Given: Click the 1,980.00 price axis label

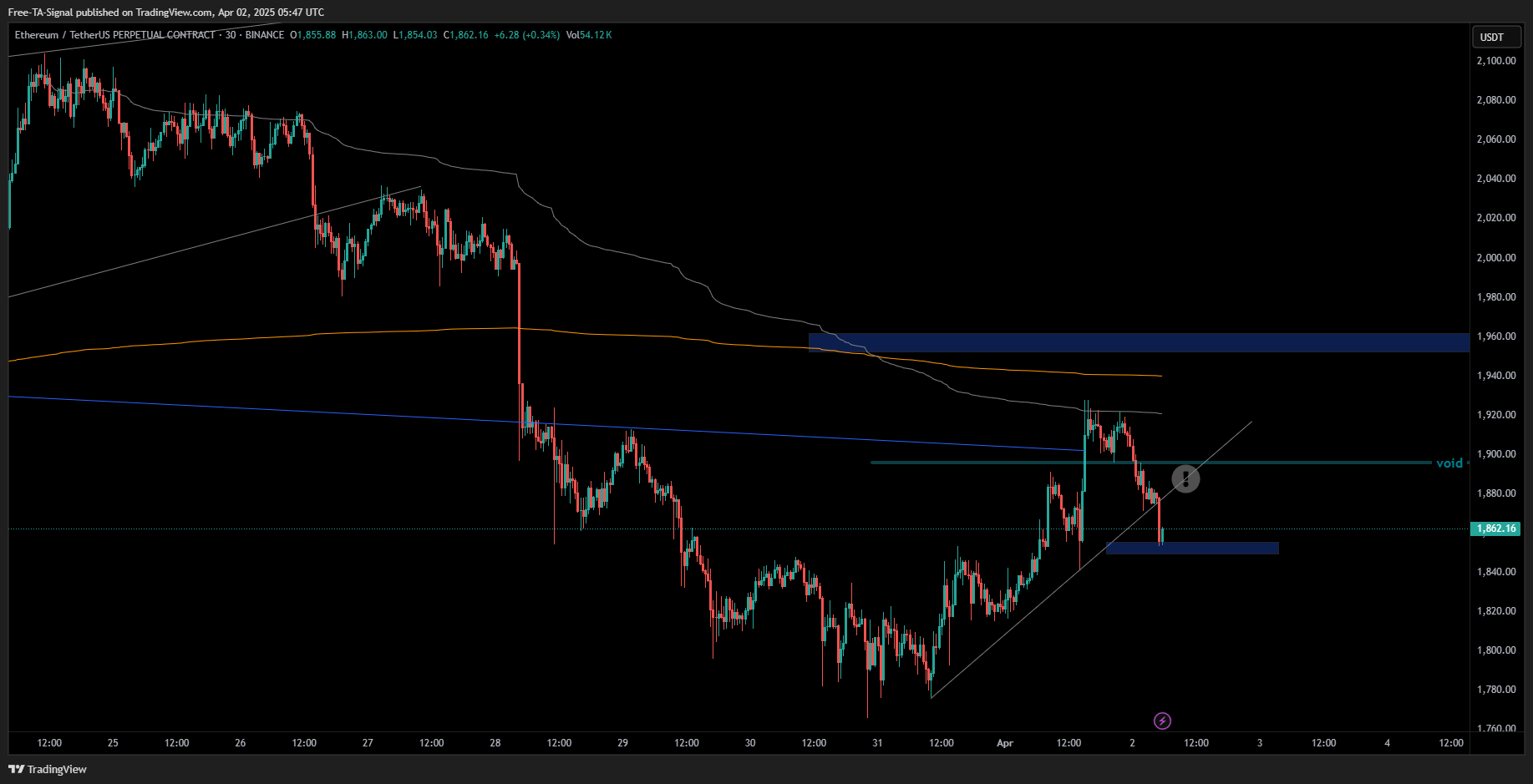Looking at the screenshot, I should (x=1496, y=297).
